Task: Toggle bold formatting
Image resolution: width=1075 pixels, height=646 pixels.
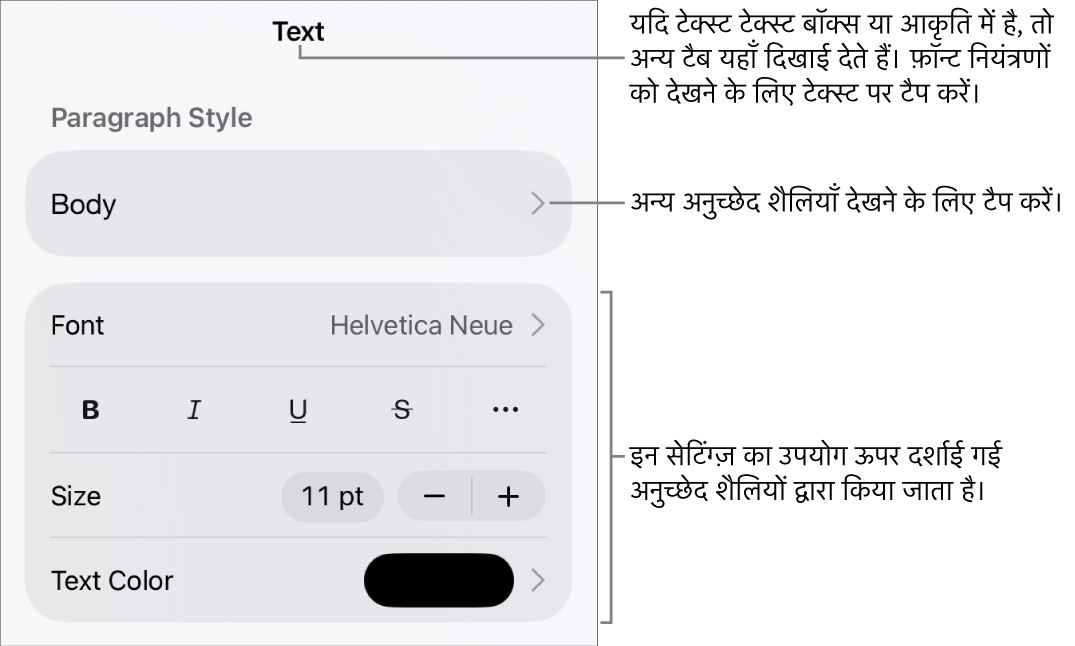Action: [x=90, y=410]
